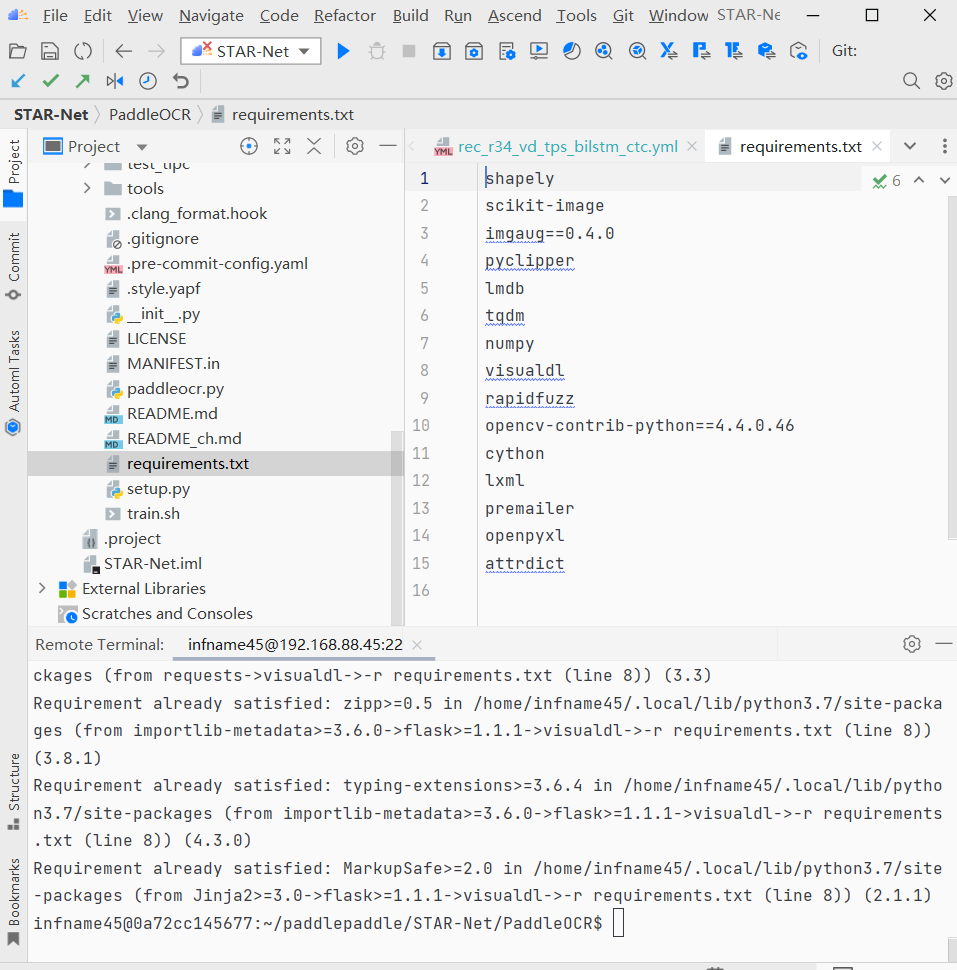The image size is (957, 970).
Task: Collapse all in Project panel
Action: [x=314, y=147]
